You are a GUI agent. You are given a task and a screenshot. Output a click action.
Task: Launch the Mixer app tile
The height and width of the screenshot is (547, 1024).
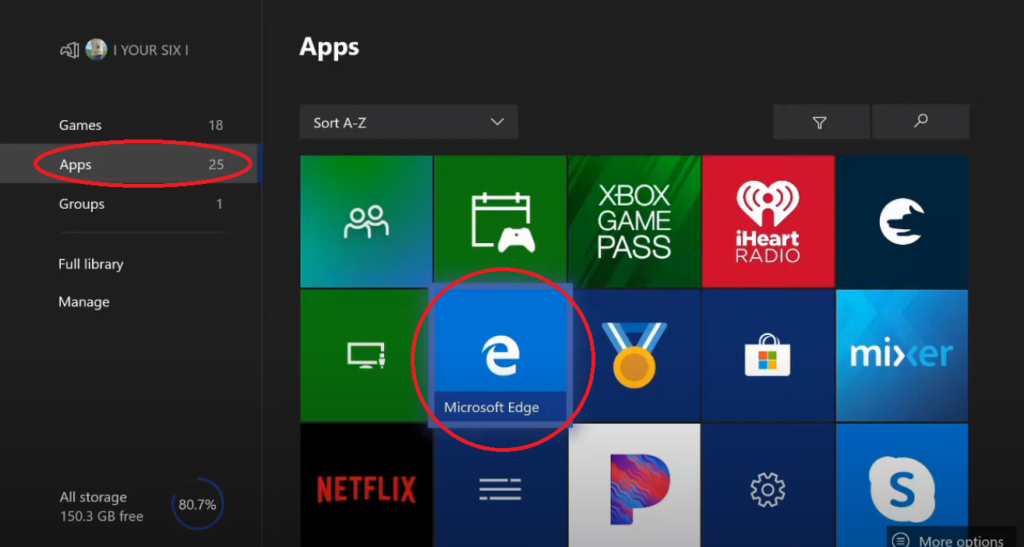click(902, 355)
